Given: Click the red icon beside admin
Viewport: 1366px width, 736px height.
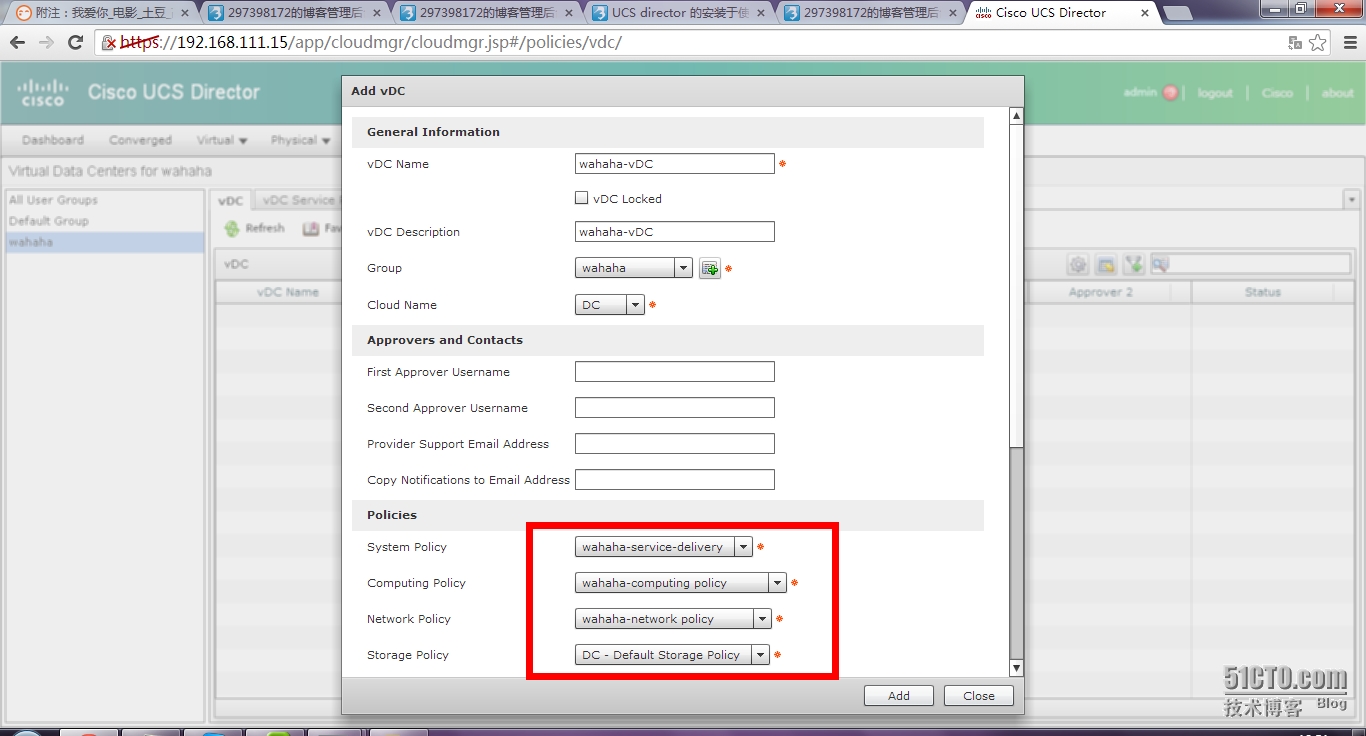Looking at the screenshot, I should pos(1170,93).
